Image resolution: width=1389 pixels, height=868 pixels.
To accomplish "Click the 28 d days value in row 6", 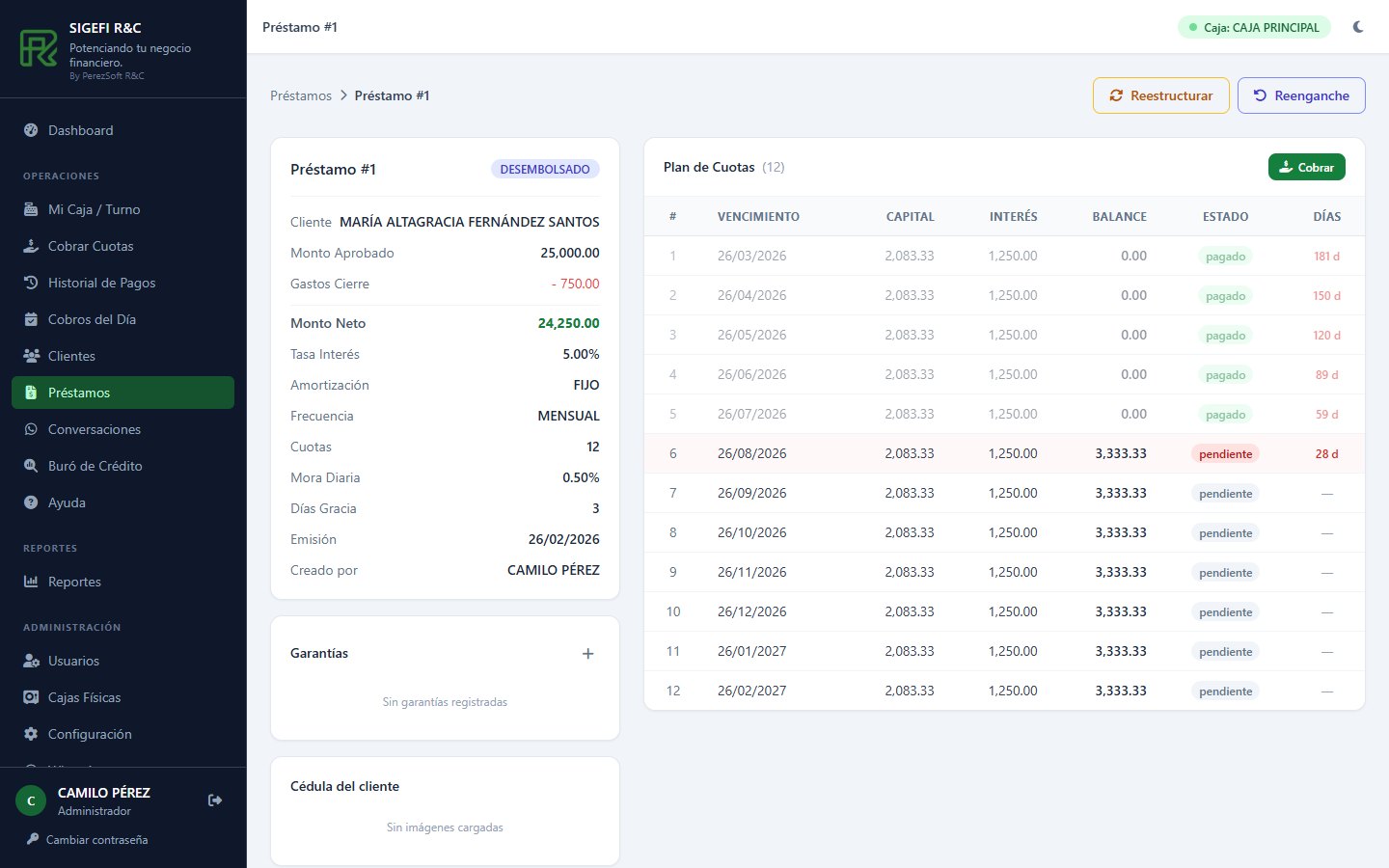I will [x=1326, y=454].
